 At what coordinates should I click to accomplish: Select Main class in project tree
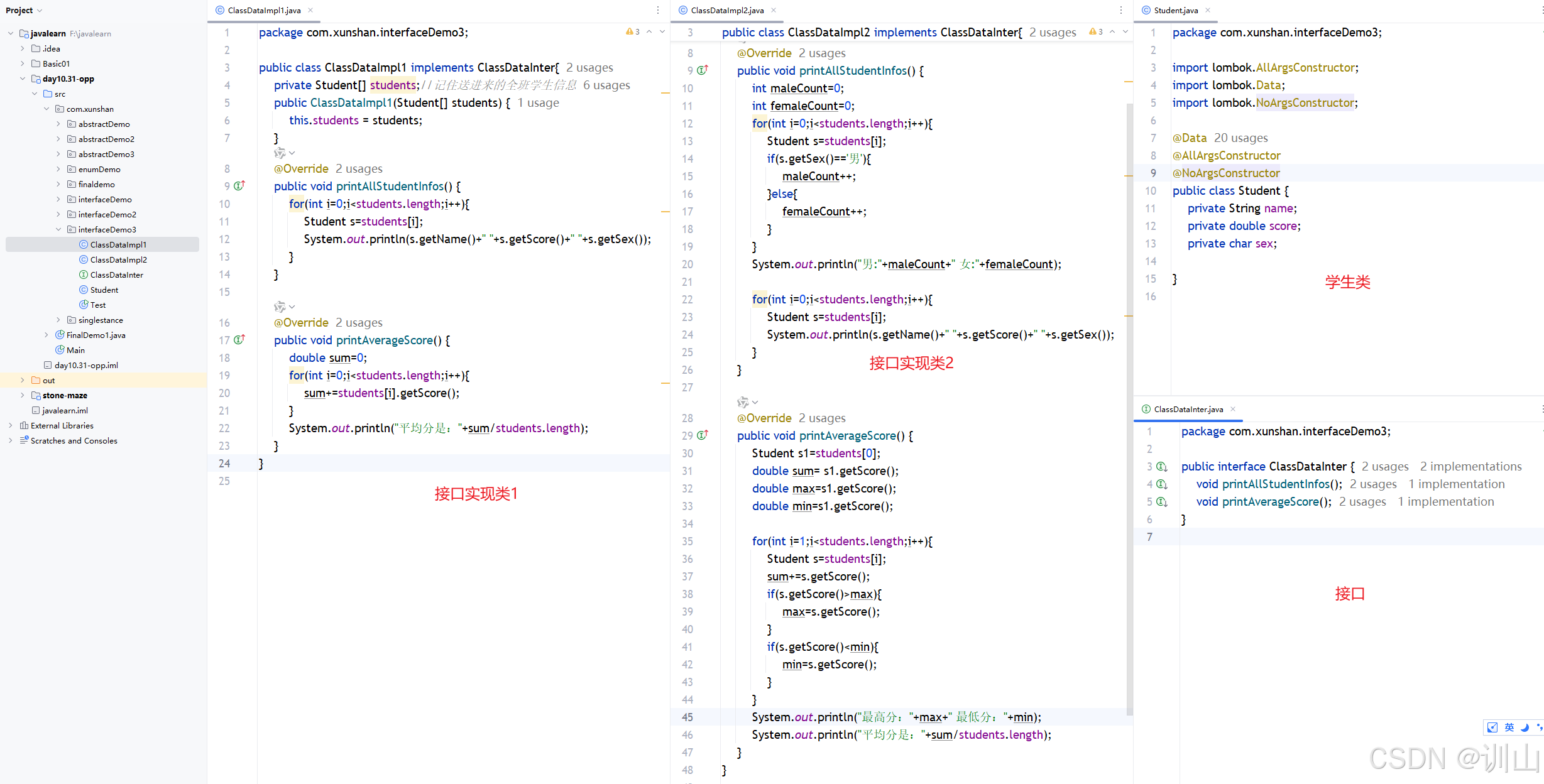75,350
